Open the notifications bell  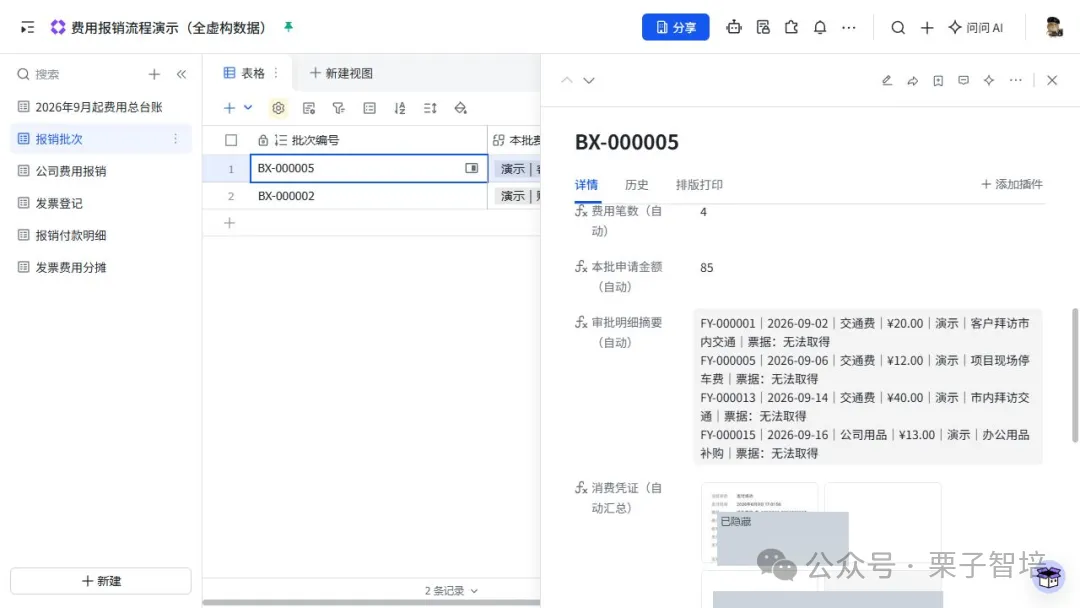coord(820,28)
